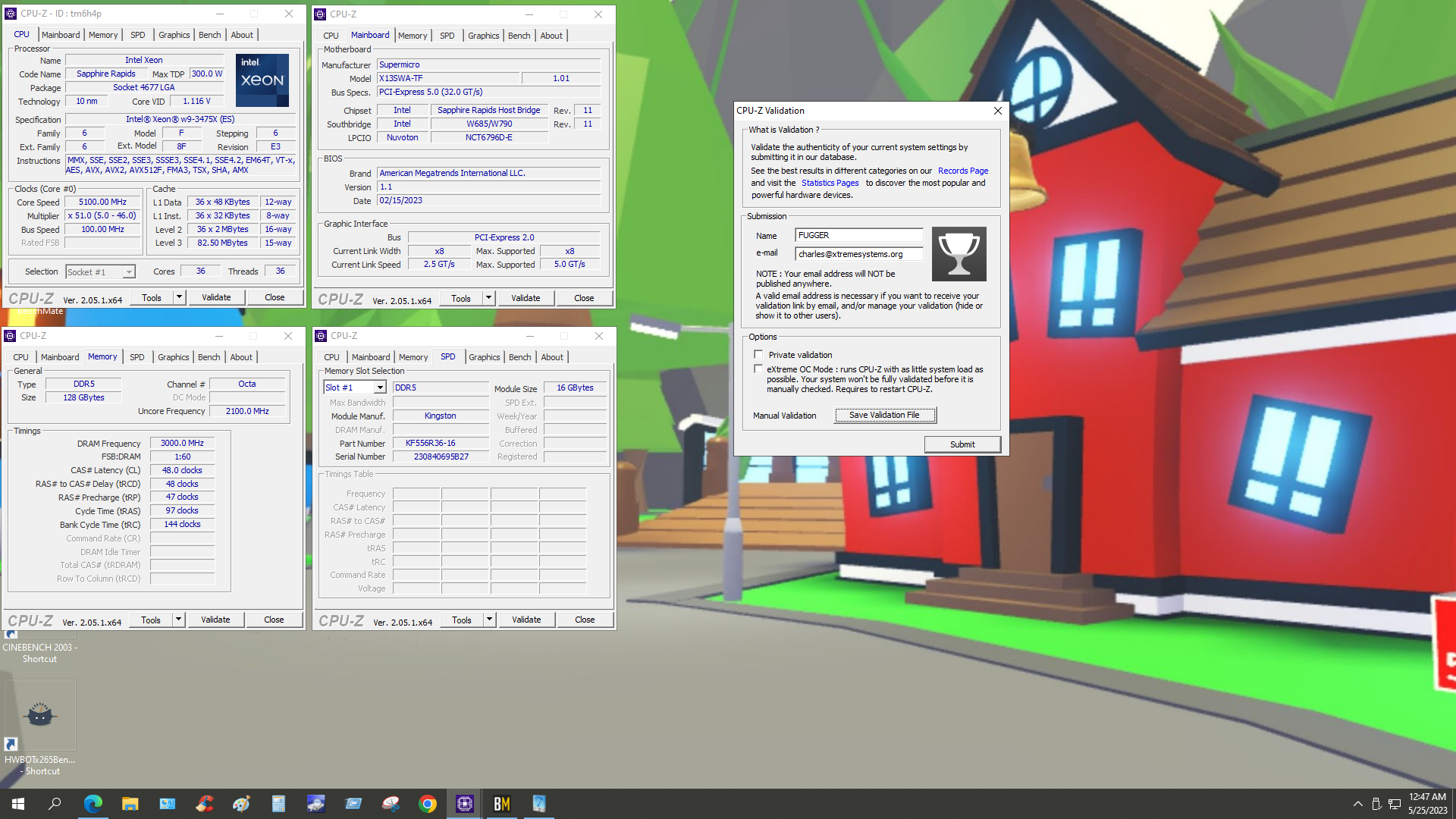
Task: Open question-mark help app in taskbar
Action: 539,804
